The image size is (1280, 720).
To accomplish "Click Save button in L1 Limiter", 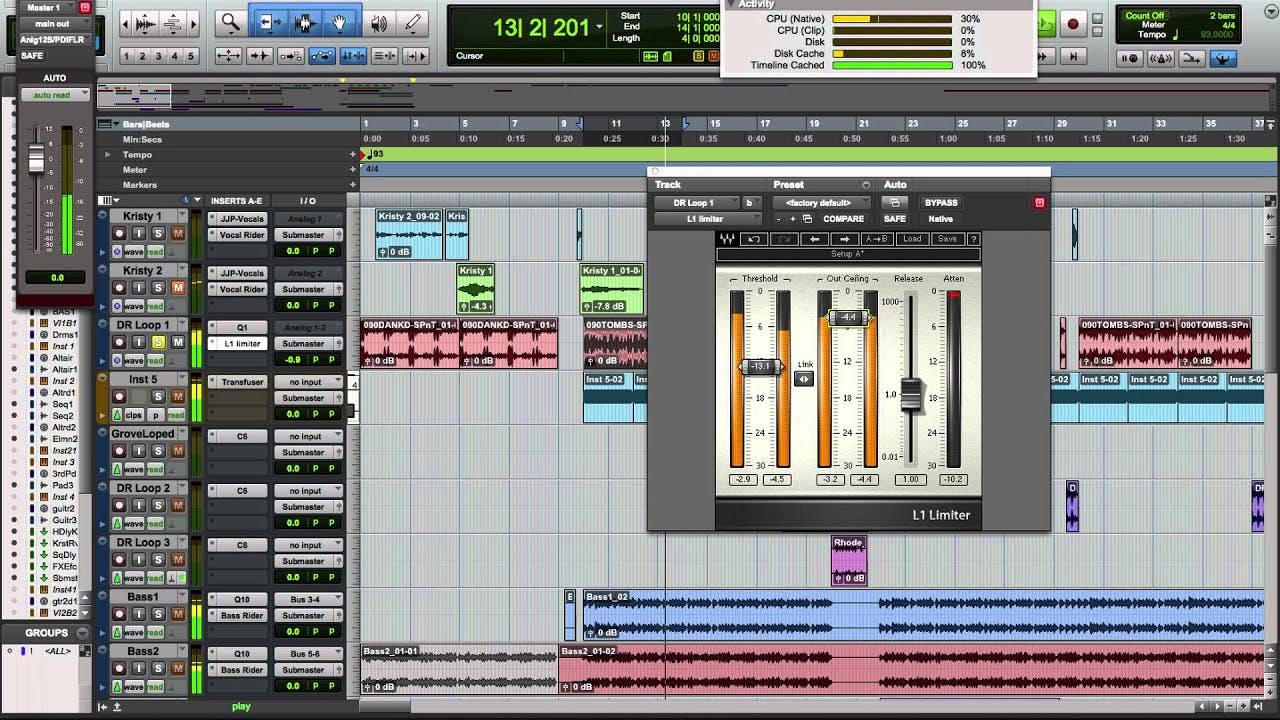I will pos(947,239).
